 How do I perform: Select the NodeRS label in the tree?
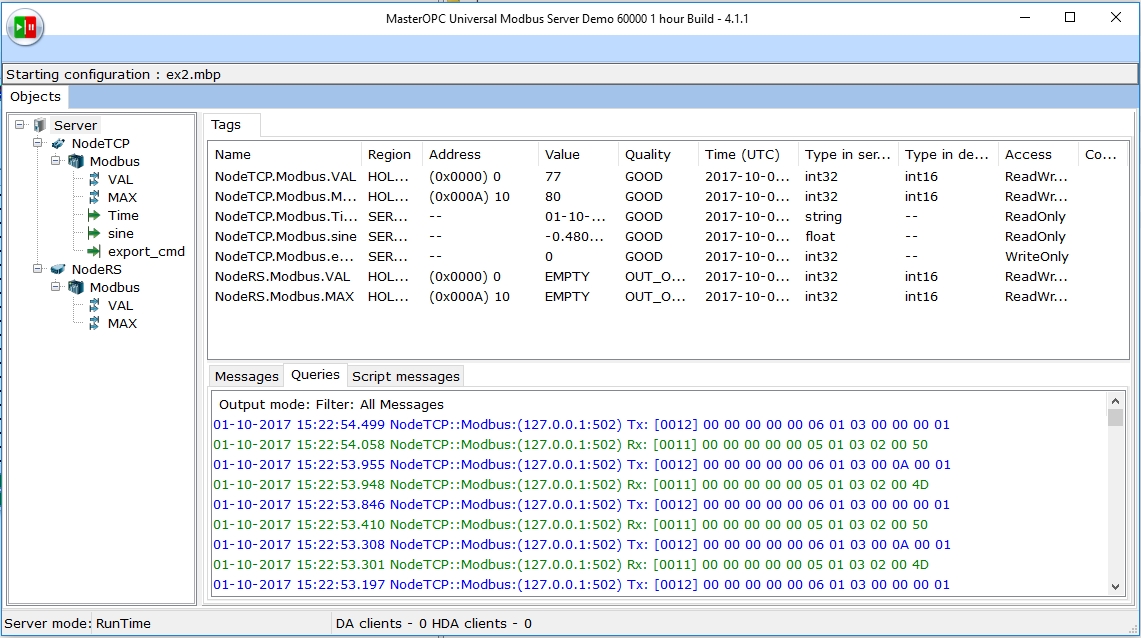(x=97, y=269)
